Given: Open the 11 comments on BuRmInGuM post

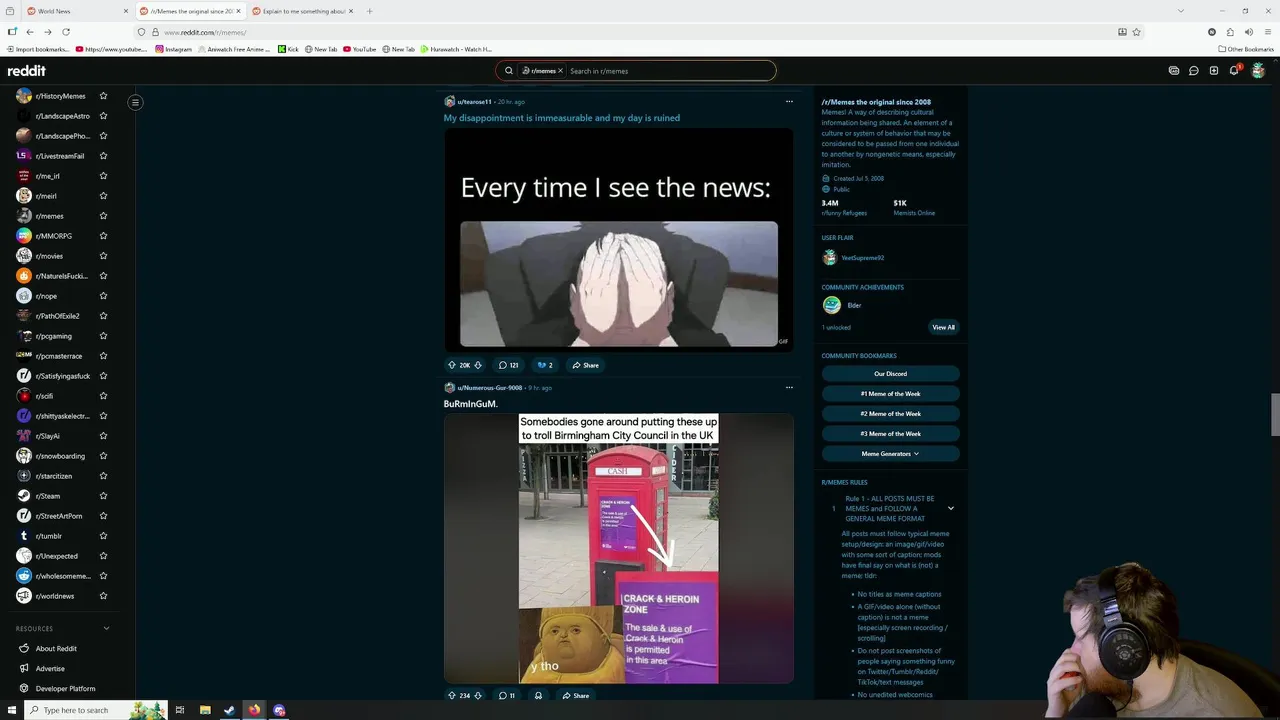Looking at the screenshot, I should coord(507,695).
